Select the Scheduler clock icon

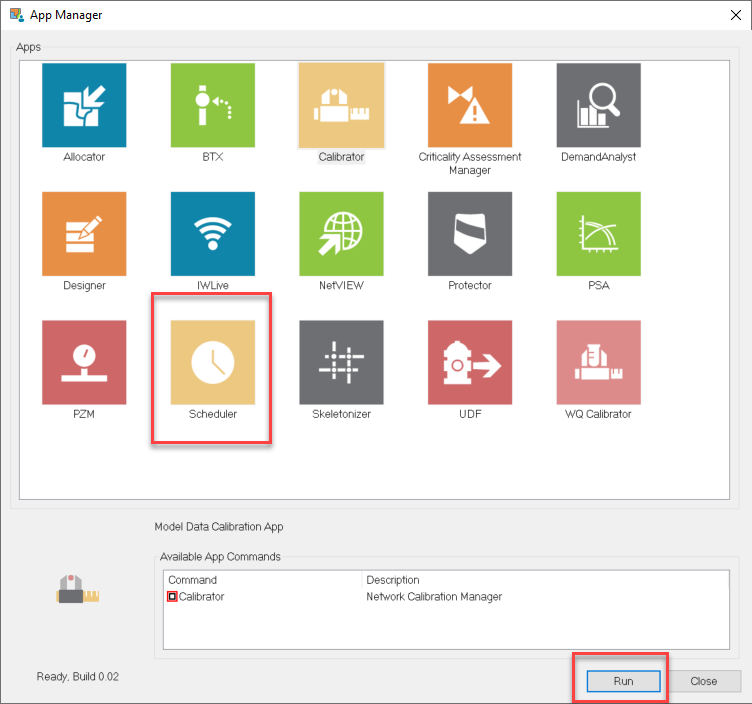tap(212, 362)
